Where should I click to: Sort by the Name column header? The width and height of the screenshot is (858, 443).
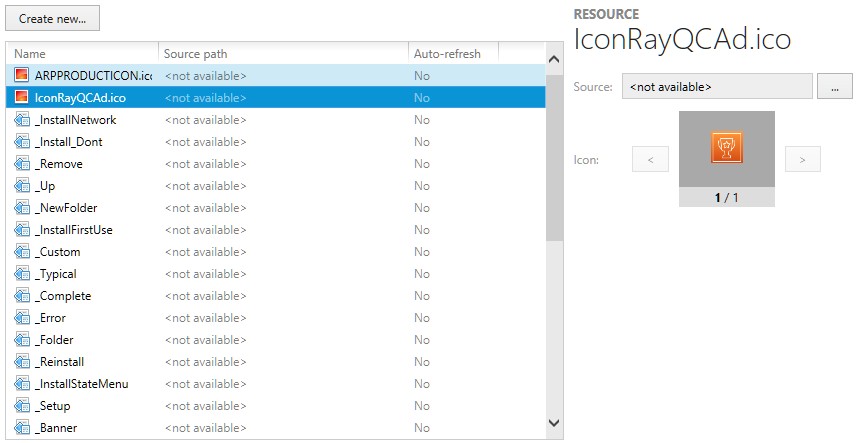pyautogui.click(x=82, y=53)
